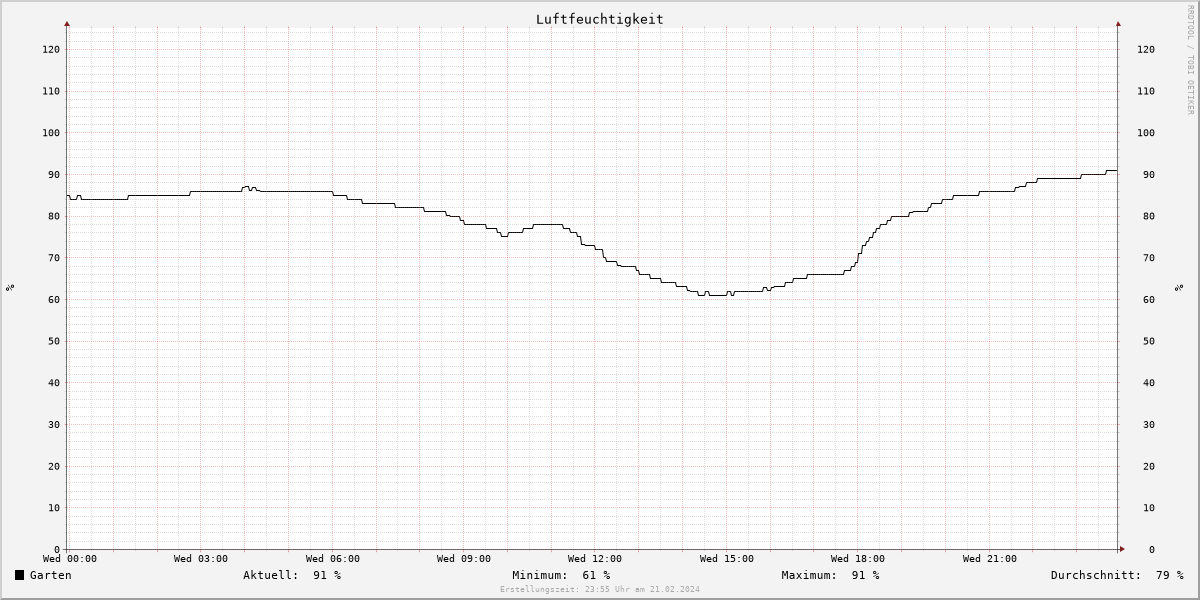Click the chart title Luftfeuchtigkeit
This screenshot has width=1200, height=600.
[599, 19]
